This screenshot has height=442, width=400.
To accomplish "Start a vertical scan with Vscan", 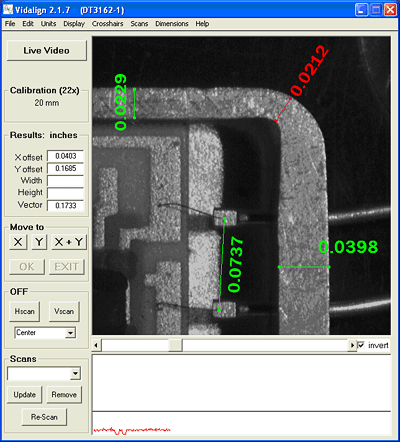I will pos(64,311).
